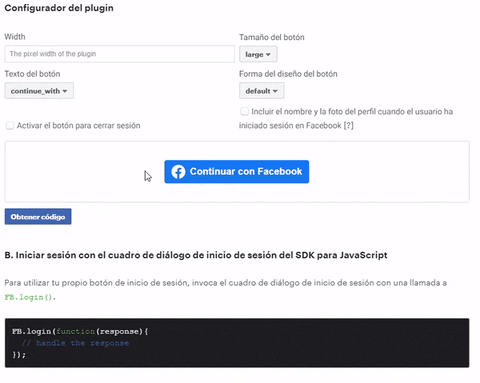Enable the 'Activar el botón para cerrar sesión' checkbox
The image size is (480, 383).
coord(10,126)
